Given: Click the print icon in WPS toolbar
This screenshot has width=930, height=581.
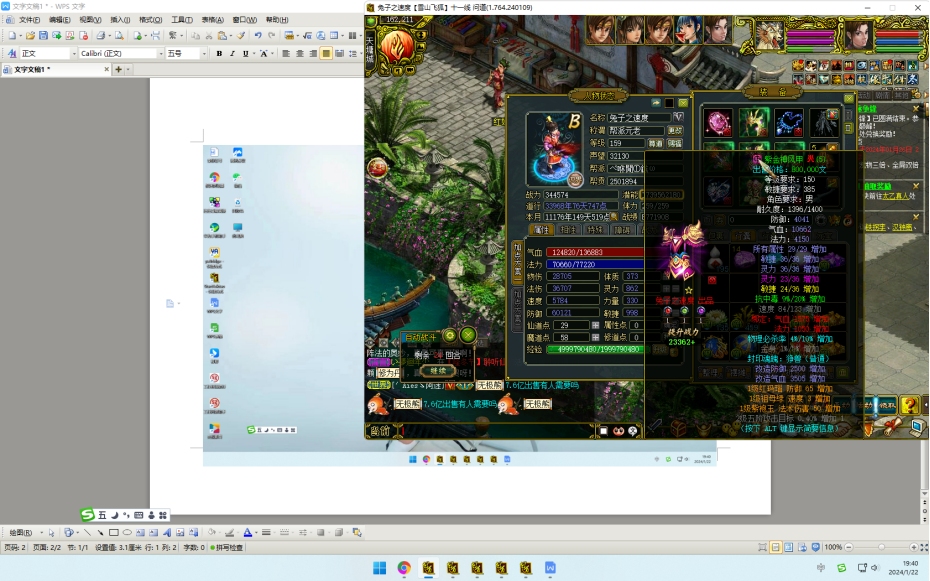Looking at the screenshot, I should tap(101, 36).
